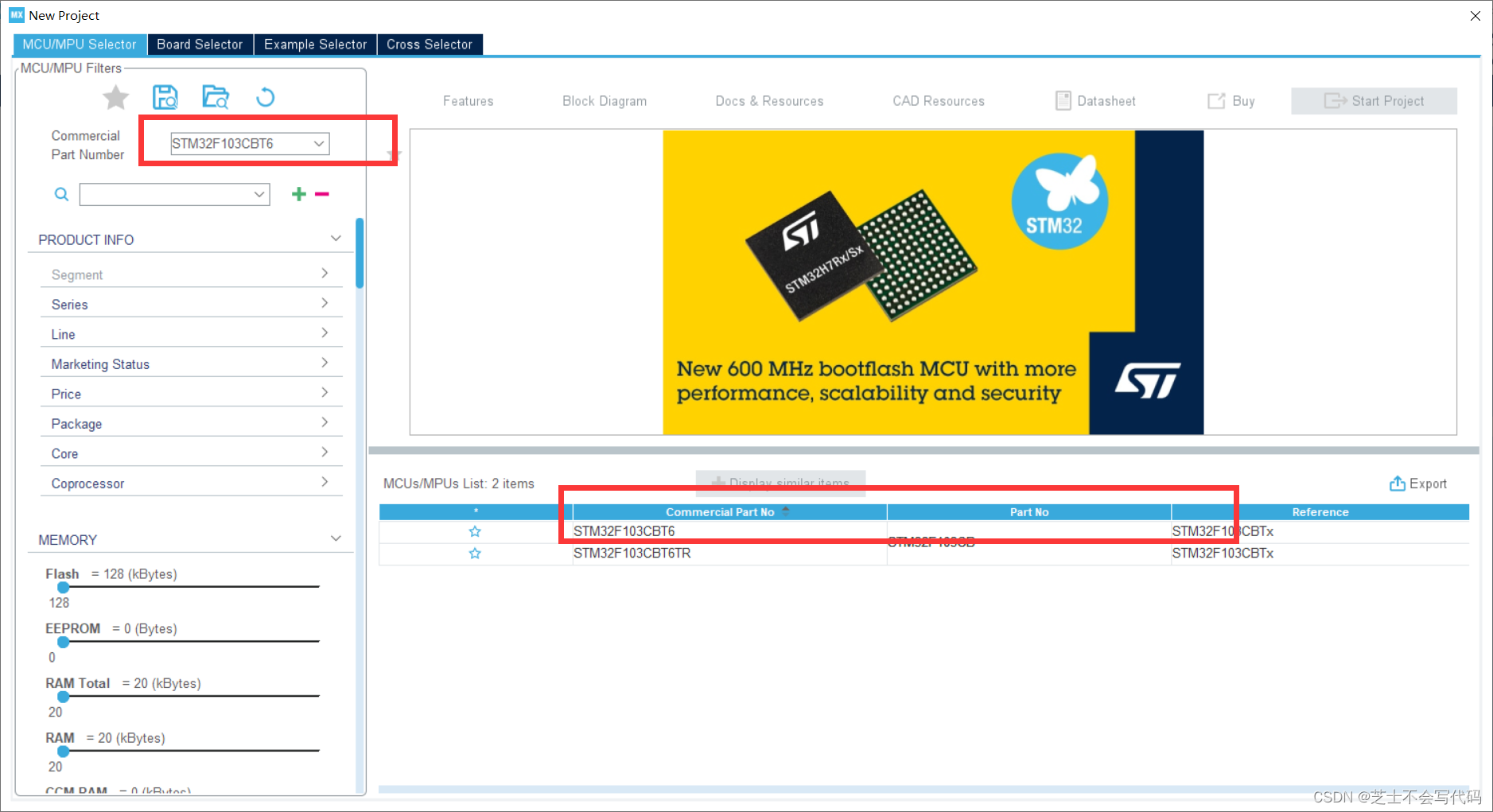Screen dimensions: 1493x812
Task: Click Start Project button
Action: (x=1374, y=101)
